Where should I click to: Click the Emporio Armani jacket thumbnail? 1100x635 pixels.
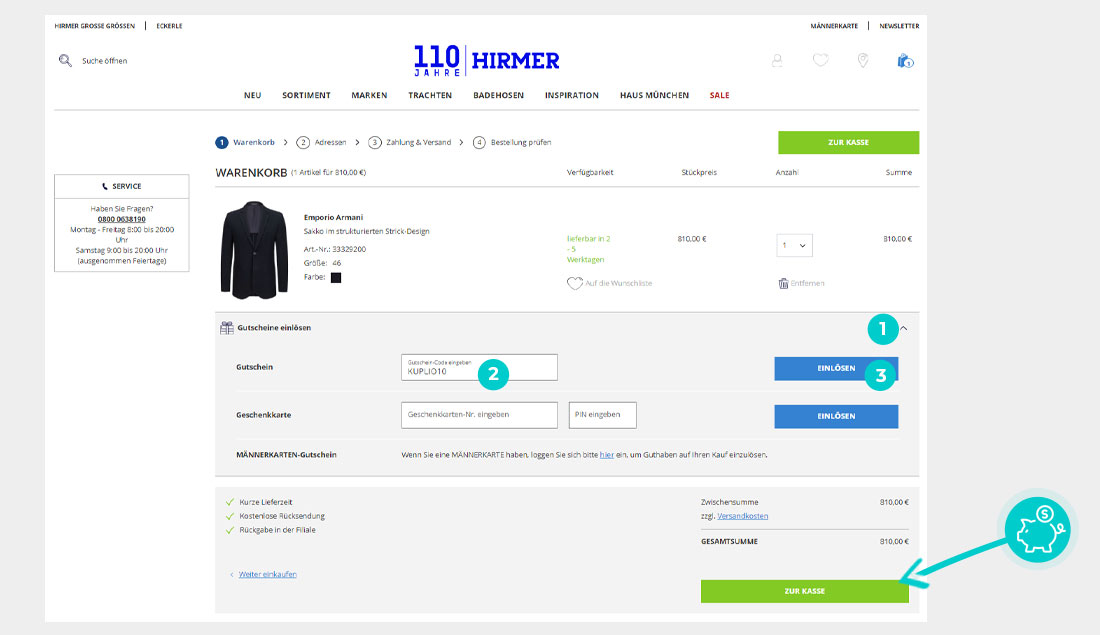click(x=254, y=250)
